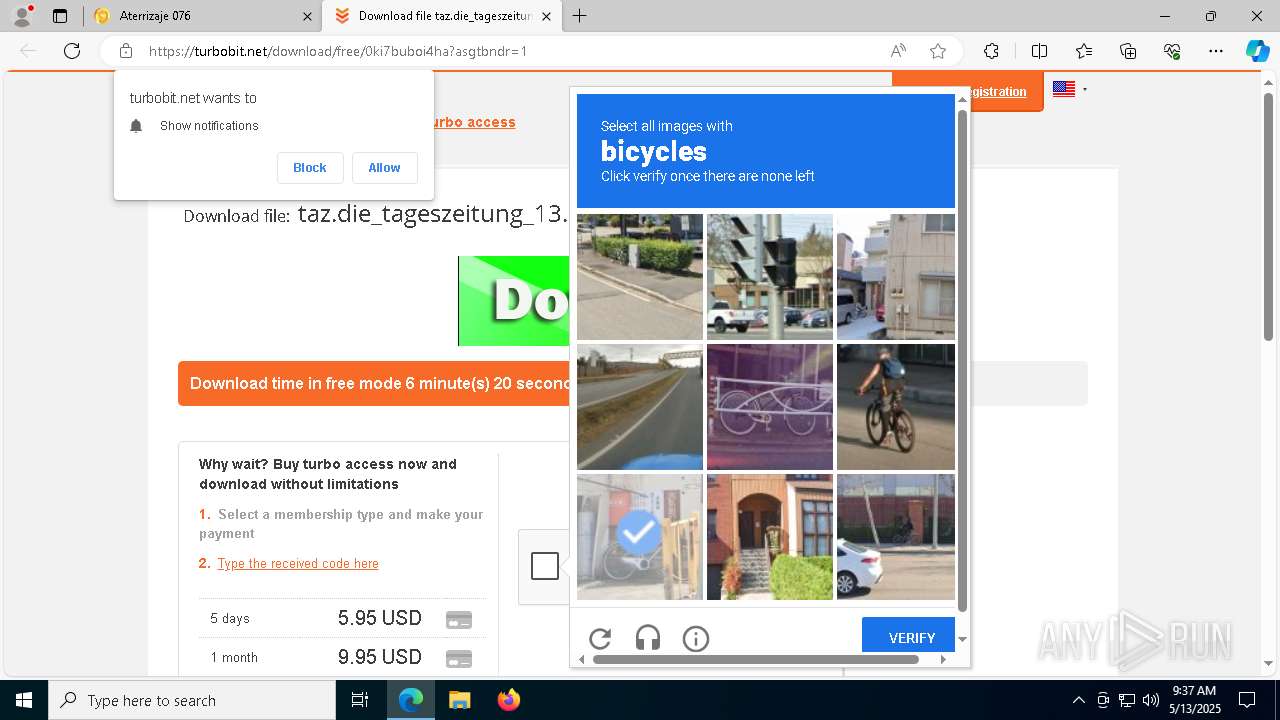This screenshot has width=1280, height=720.
Task: Open Browser essentials heart icon
Action: [1172, 51]
